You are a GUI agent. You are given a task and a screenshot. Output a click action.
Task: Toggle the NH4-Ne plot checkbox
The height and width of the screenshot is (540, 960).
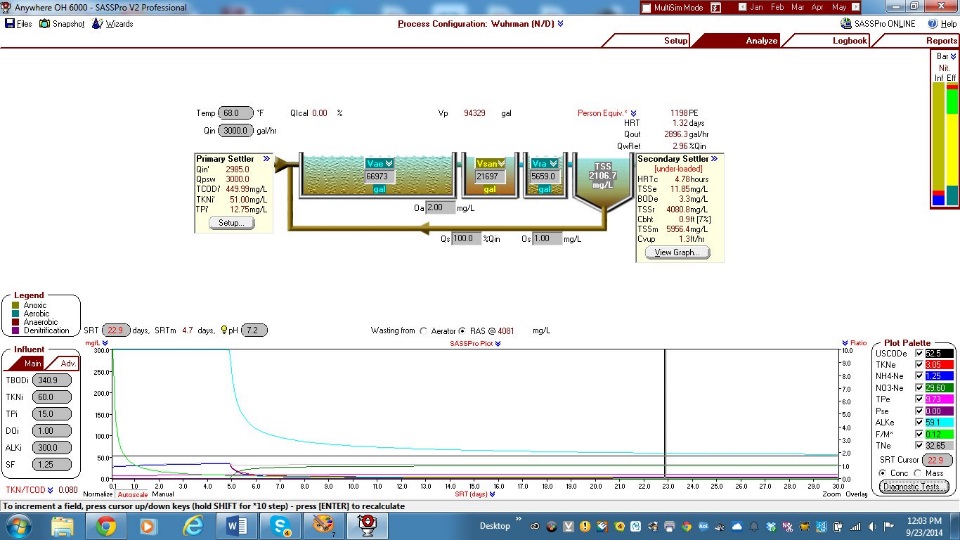918,375
